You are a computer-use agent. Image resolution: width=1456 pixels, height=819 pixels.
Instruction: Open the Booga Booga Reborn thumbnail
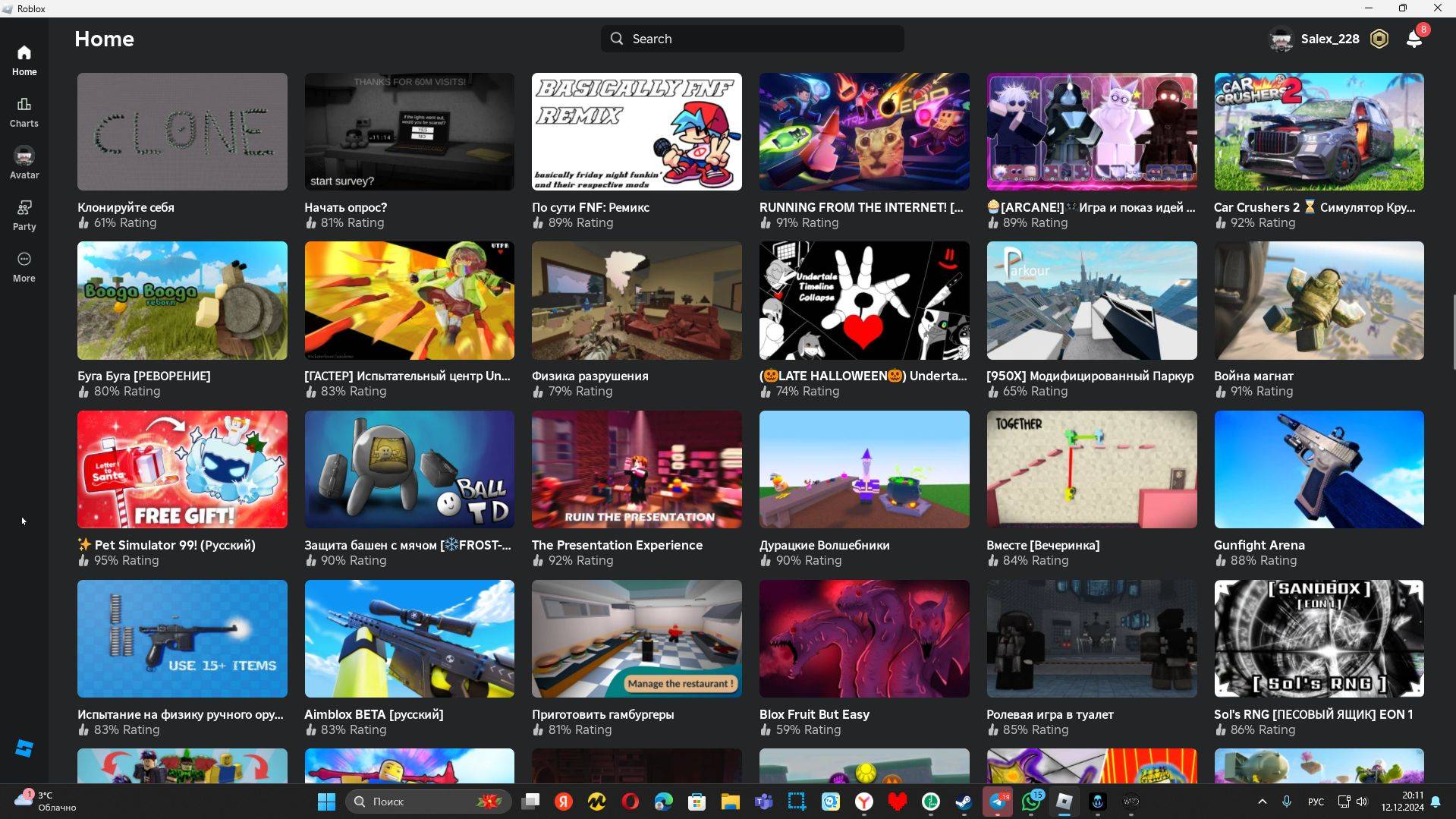(182, 301)
